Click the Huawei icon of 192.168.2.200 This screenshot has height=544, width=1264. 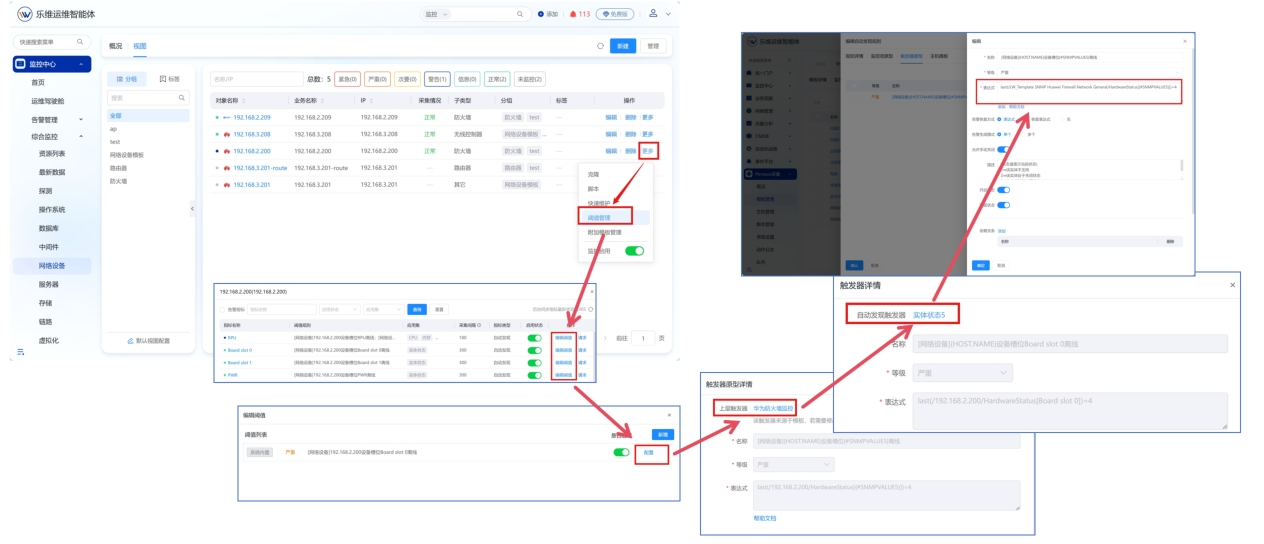pos(227,150)
